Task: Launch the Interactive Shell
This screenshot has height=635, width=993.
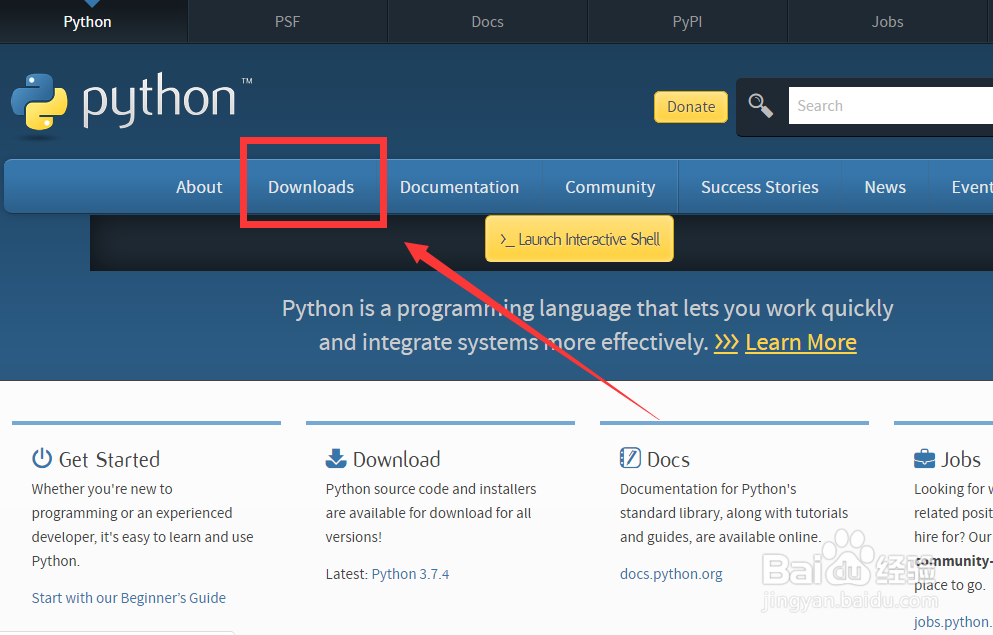Action: coord(579,240)
